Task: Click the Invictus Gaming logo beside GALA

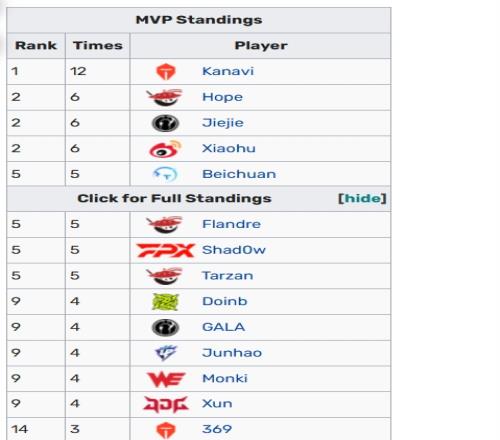Action: click(165, 327)
